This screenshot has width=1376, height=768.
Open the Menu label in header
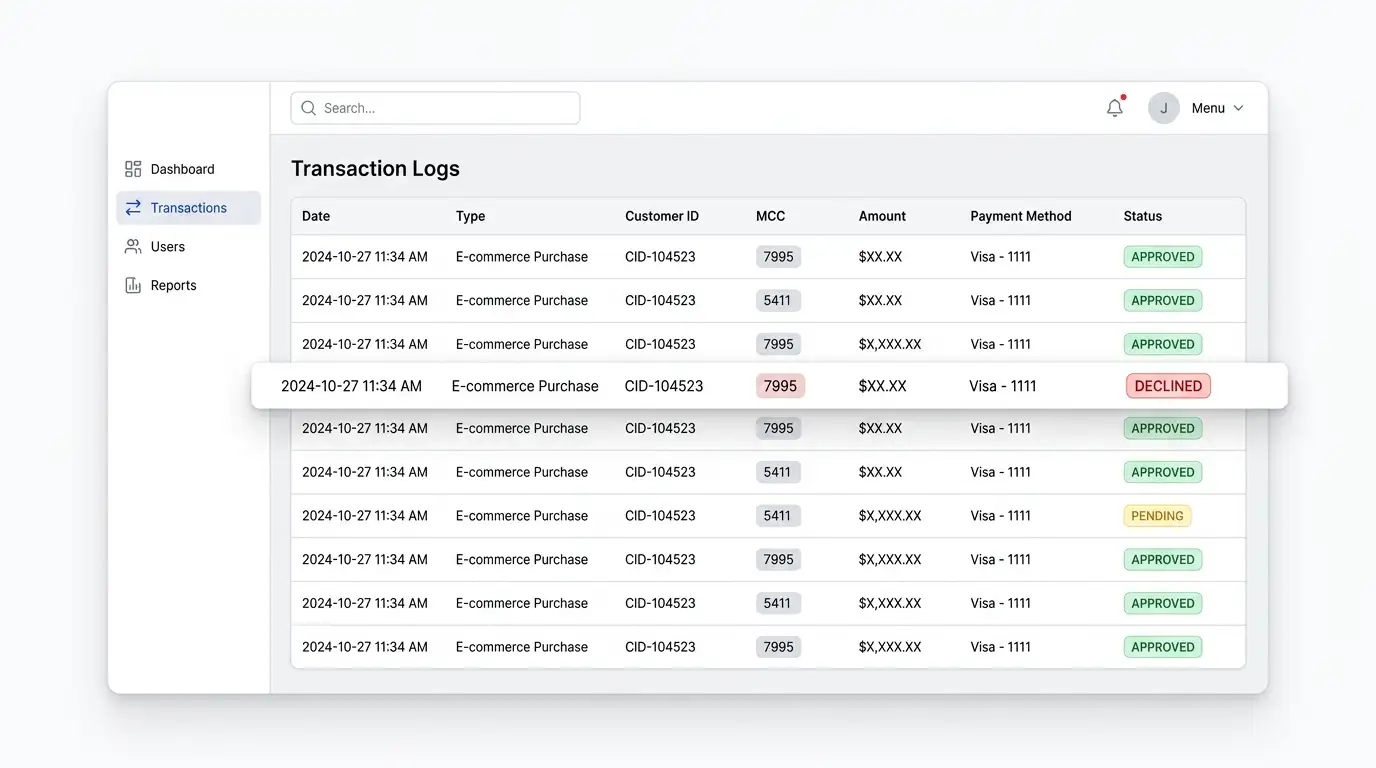coord(1208,108)
